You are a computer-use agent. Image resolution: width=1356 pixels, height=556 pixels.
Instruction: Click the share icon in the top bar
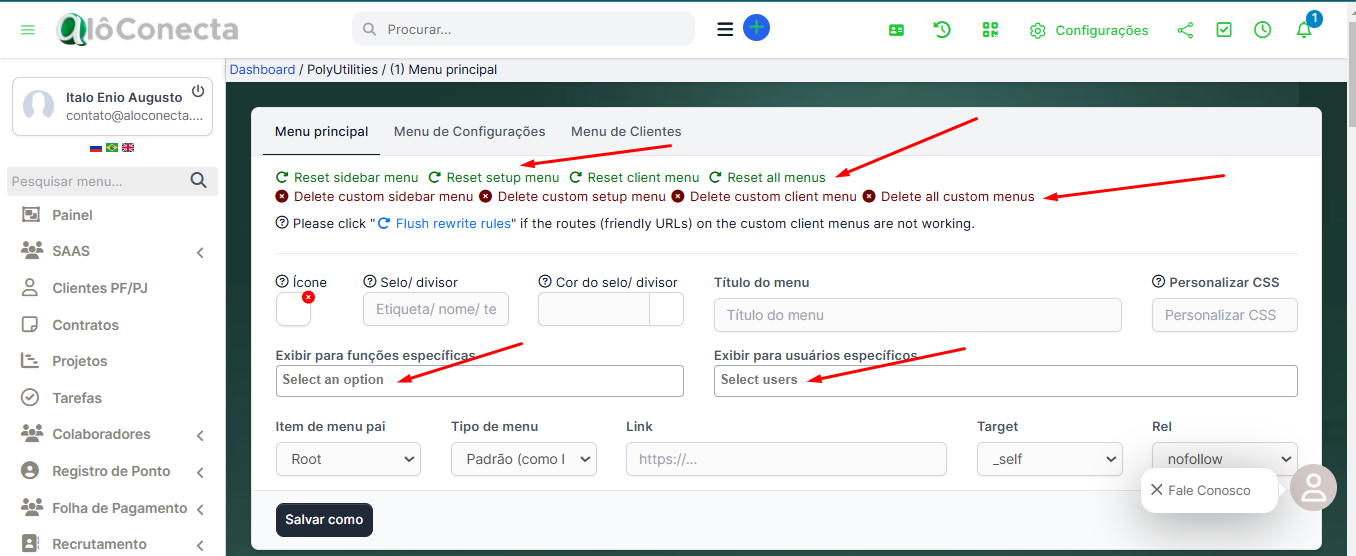1185,30
